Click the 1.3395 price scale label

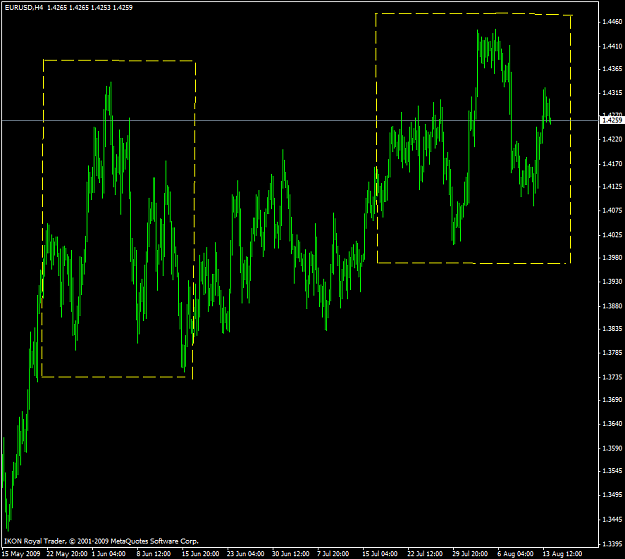(612, 544)
